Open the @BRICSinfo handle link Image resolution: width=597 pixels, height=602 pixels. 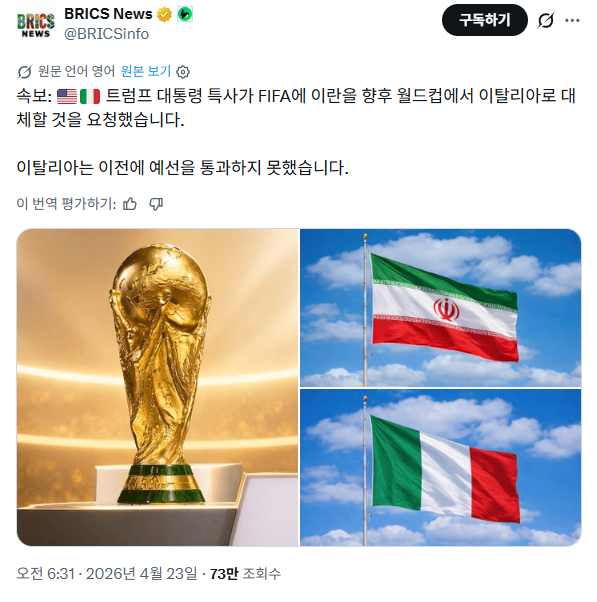pyautogui.click(x=106, y=34)
